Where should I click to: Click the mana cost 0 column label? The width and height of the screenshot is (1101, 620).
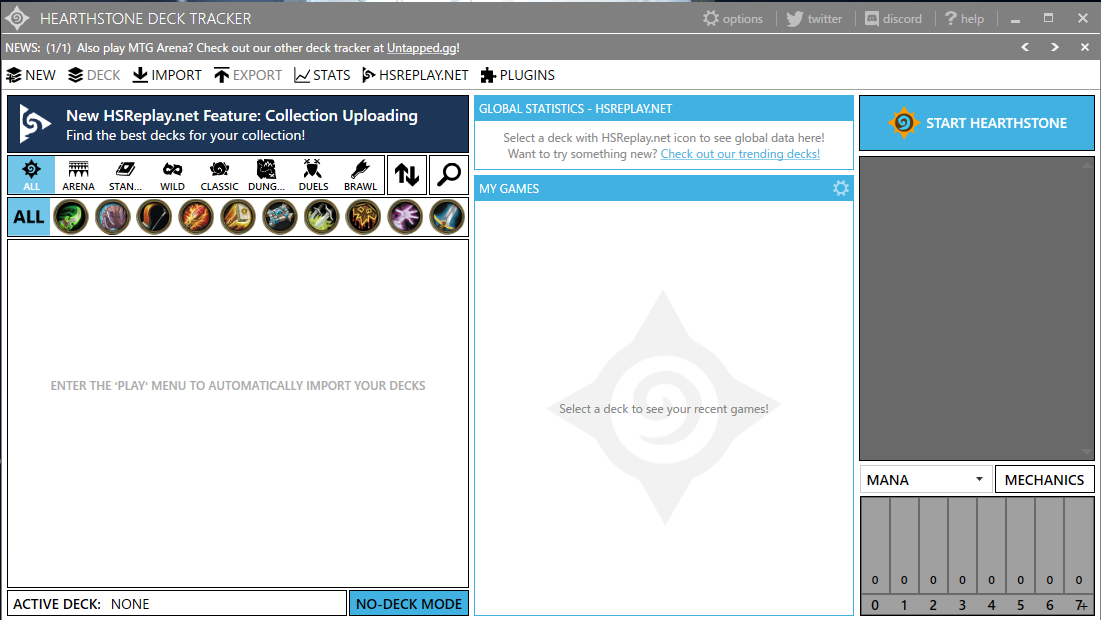tap(875, 605)
